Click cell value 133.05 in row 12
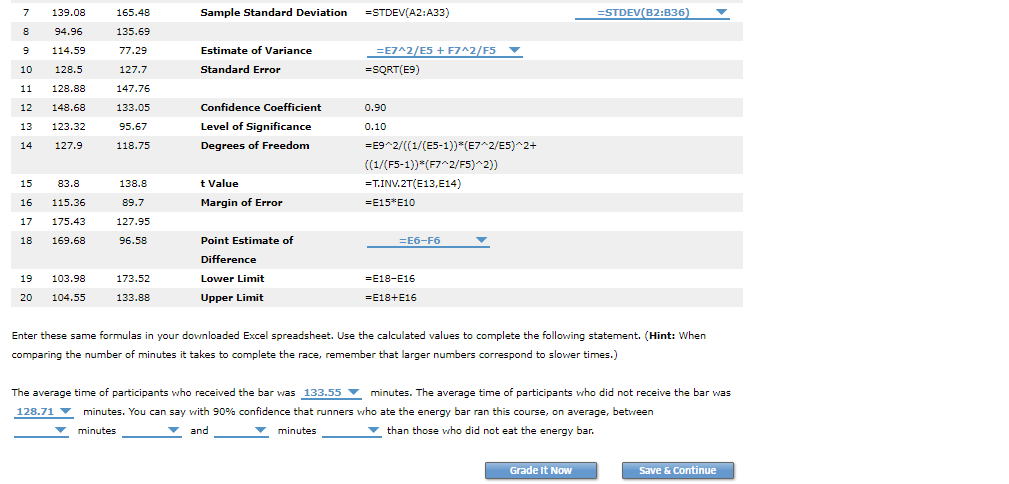 tap(133, 107)
